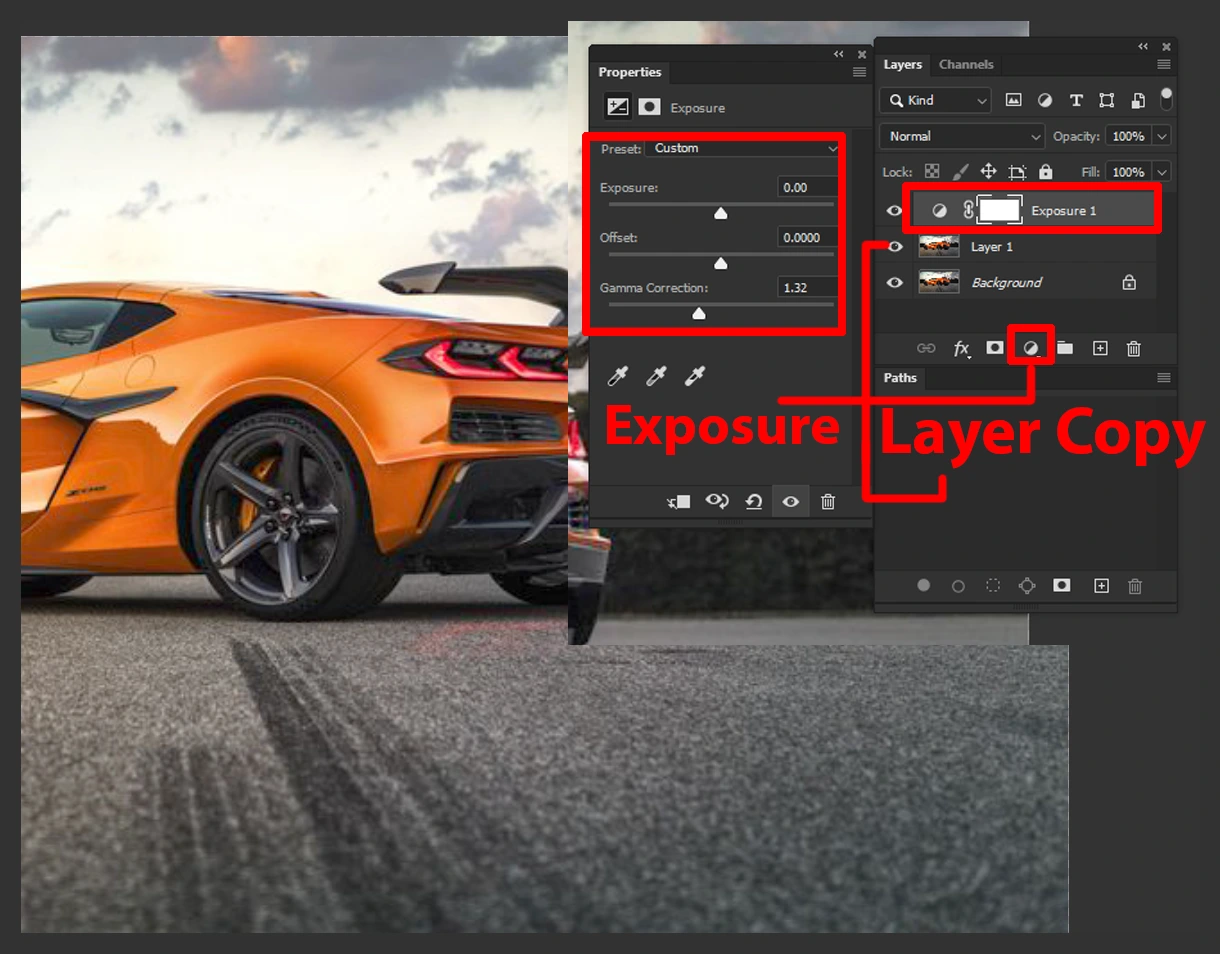Toggle adjustment visibility eye in Properties
1220x954 pixels.
(x=790, y=502)
